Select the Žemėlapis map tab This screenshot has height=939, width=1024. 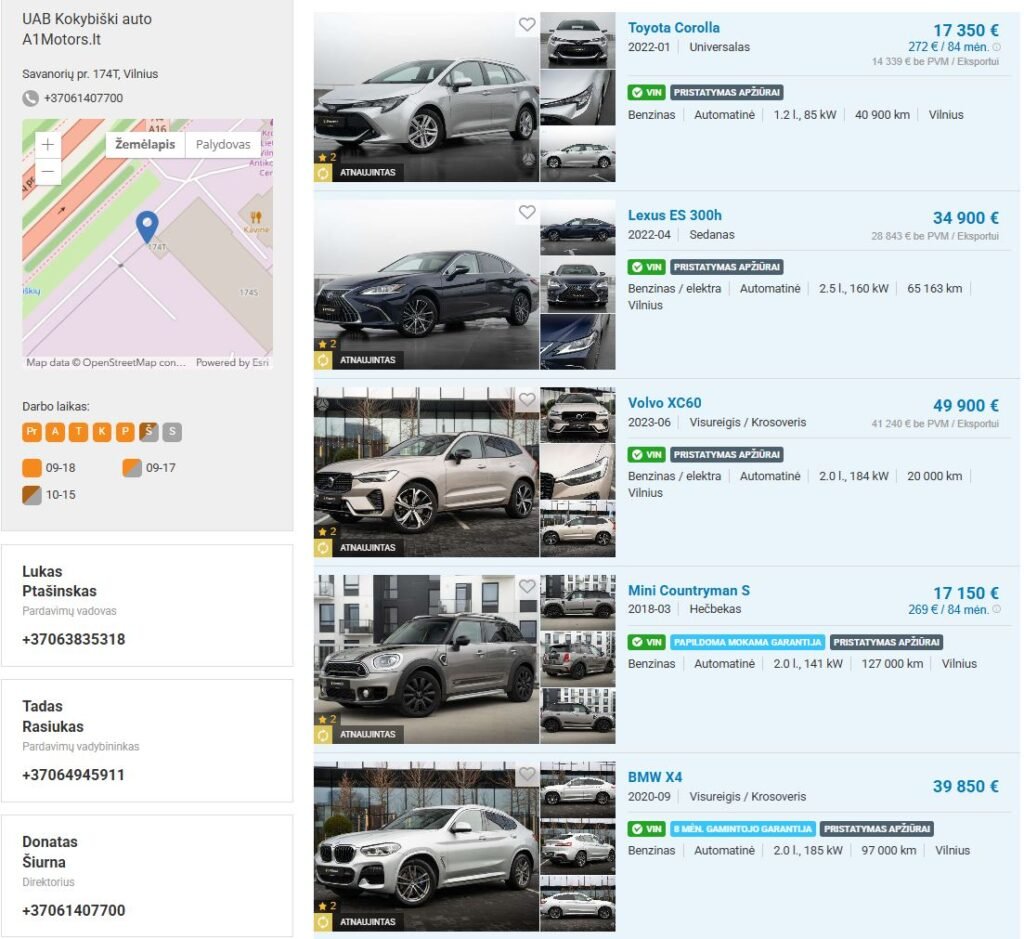145,144
